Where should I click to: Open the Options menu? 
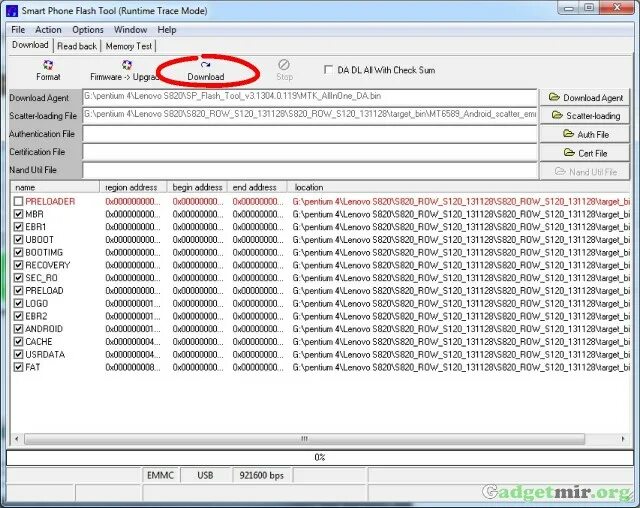click(88, 30)
